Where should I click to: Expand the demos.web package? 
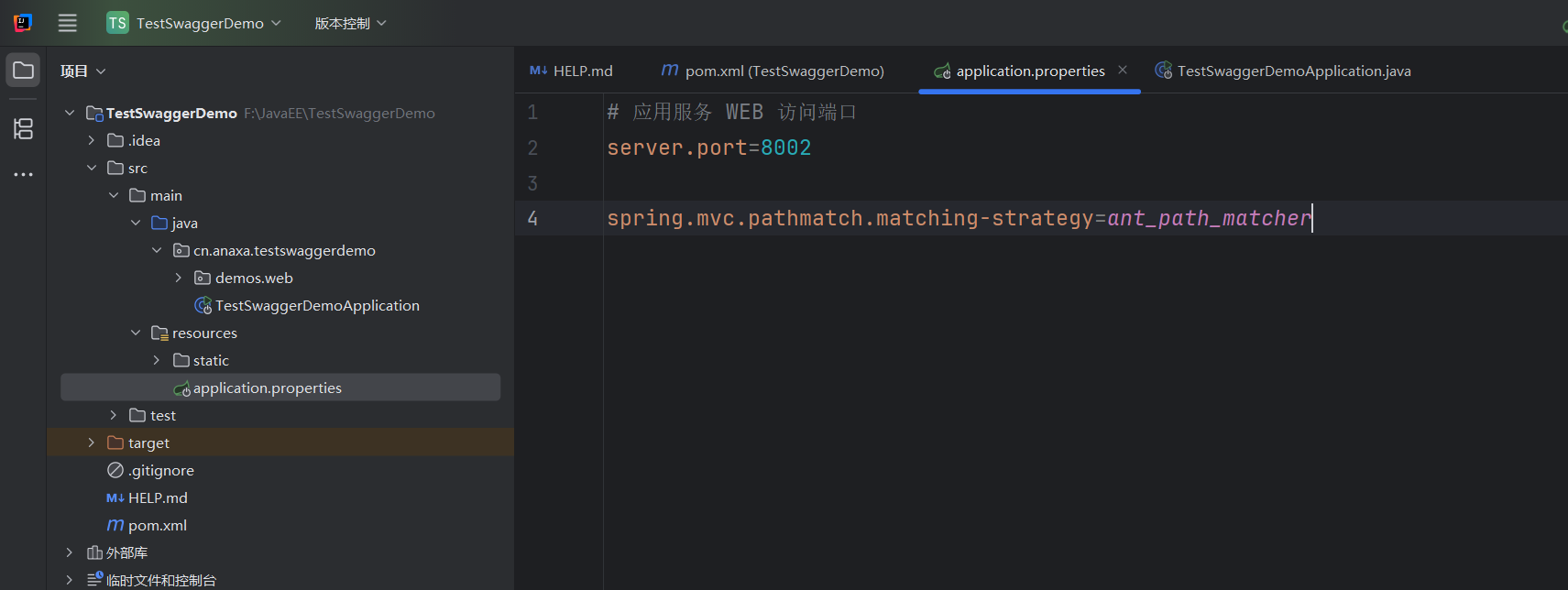coord(179,278)
